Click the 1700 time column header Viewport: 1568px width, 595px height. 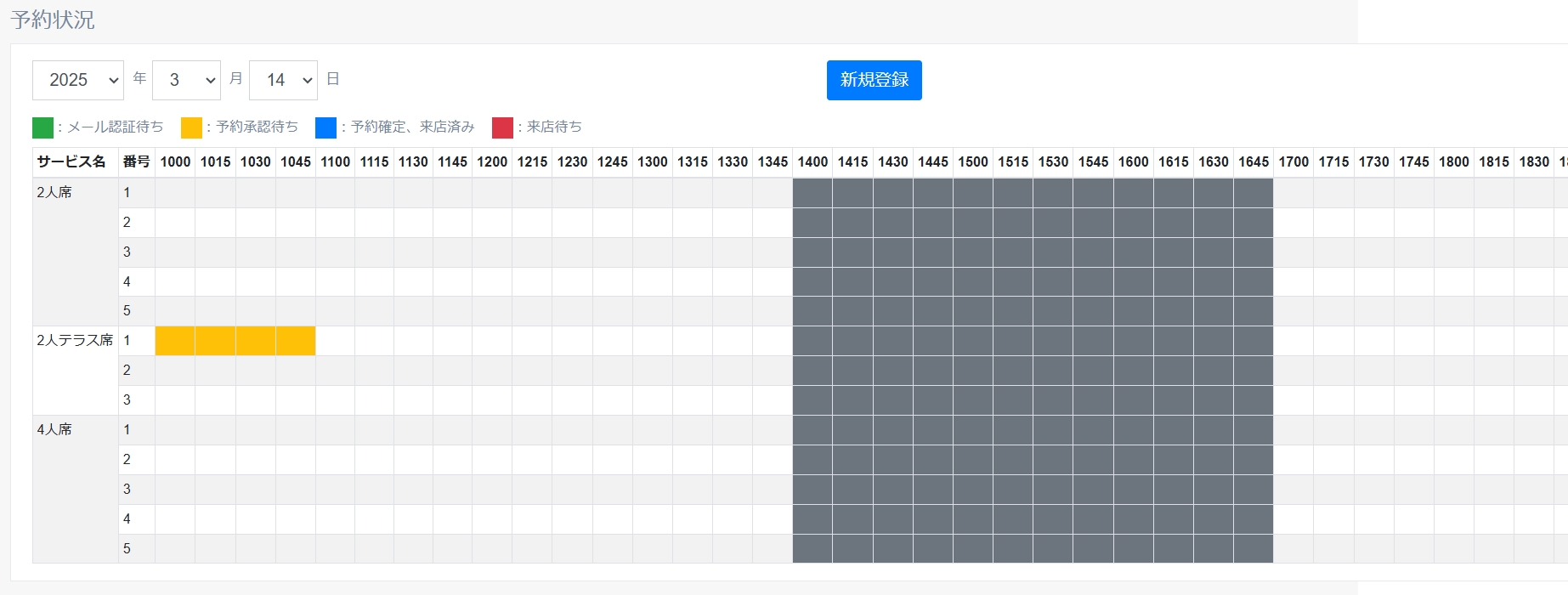(x=1293, y=161)
